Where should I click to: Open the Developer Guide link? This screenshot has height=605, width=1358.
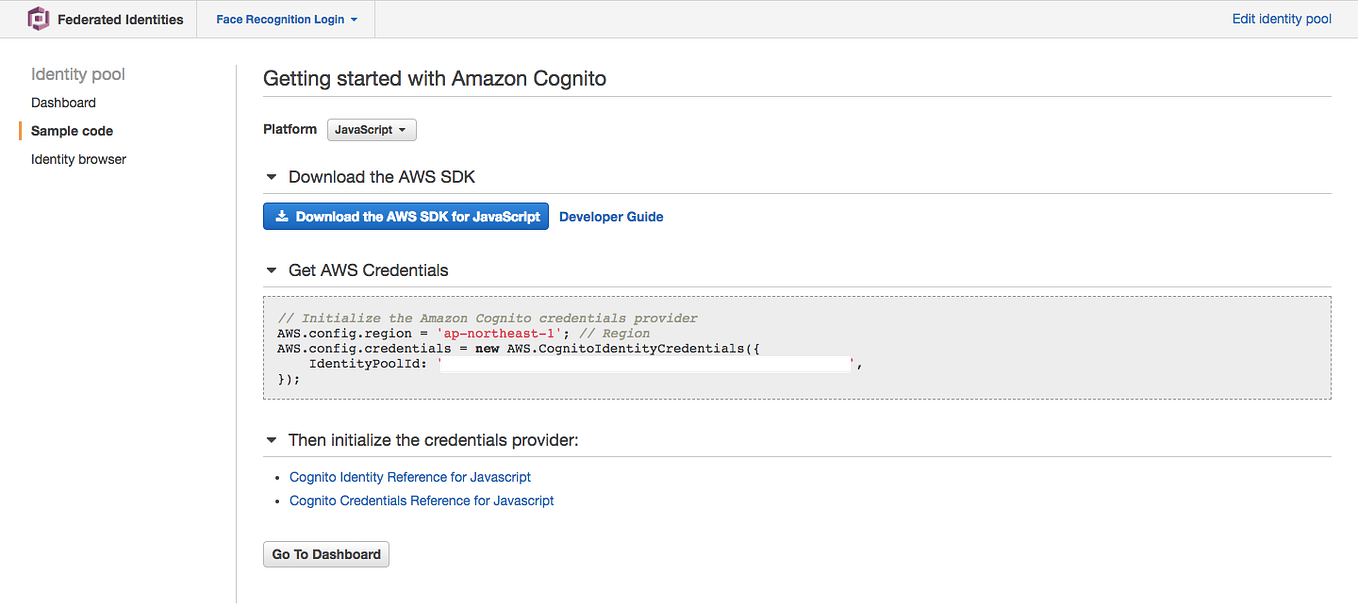pyautogui.click(x=611, y=216)
